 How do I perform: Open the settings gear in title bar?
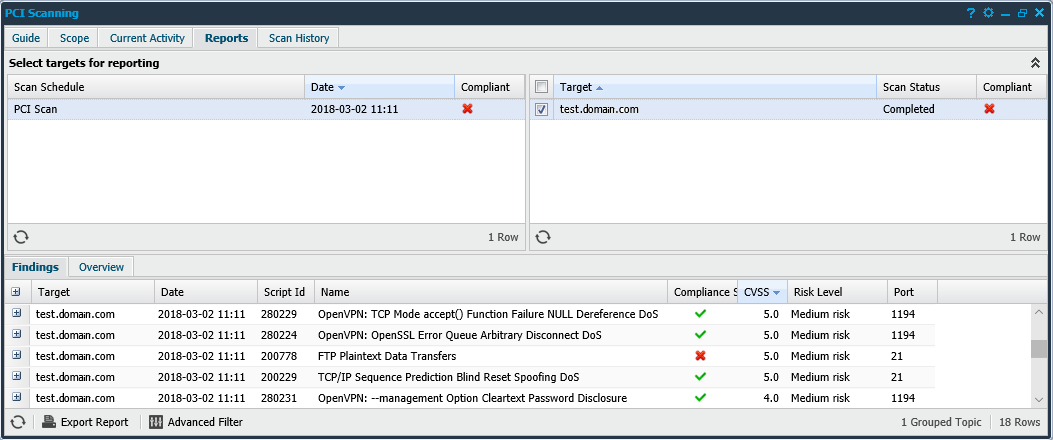[x=988, y=14]
